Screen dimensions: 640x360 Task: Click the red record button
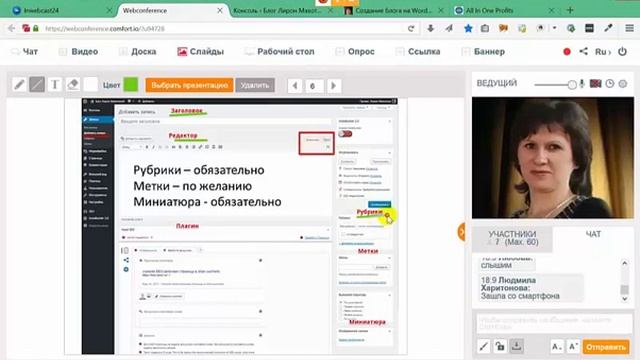coord(567,52)
